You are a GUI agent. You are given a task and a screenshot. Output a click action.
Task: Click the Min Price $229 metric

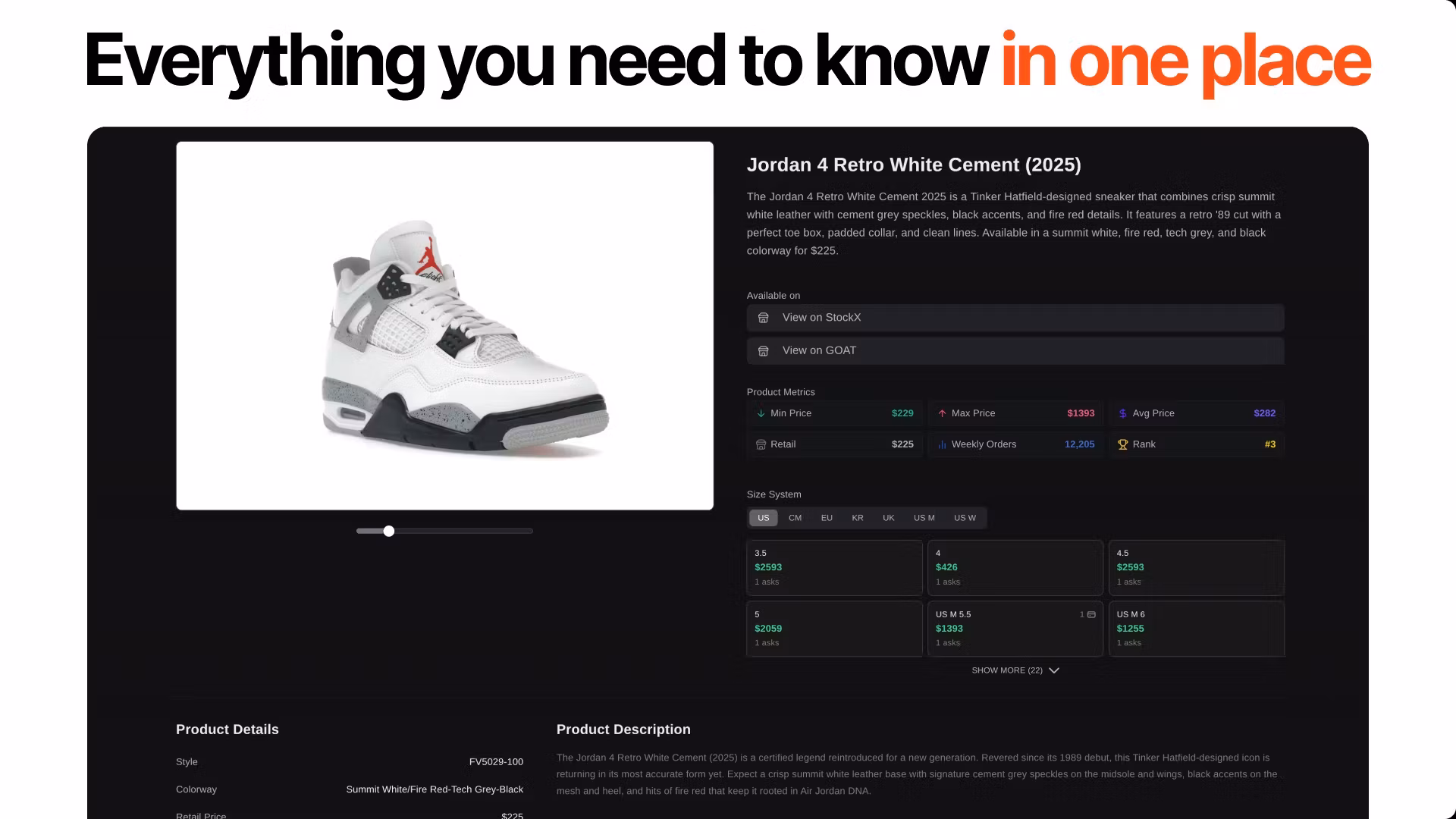834,413
